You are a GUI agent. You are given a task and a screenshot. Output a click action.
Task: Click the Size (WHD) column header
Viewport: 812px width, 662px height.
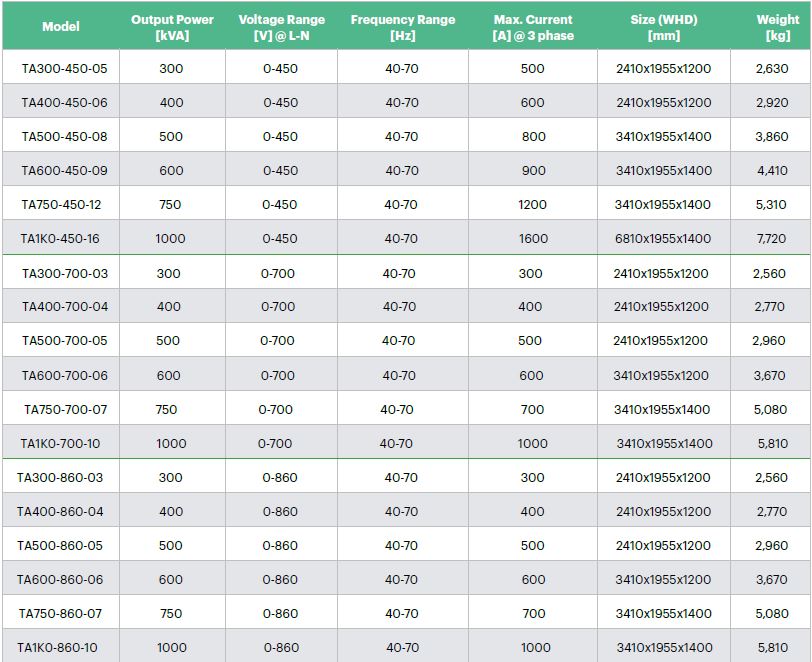click(x=664, y=27)
